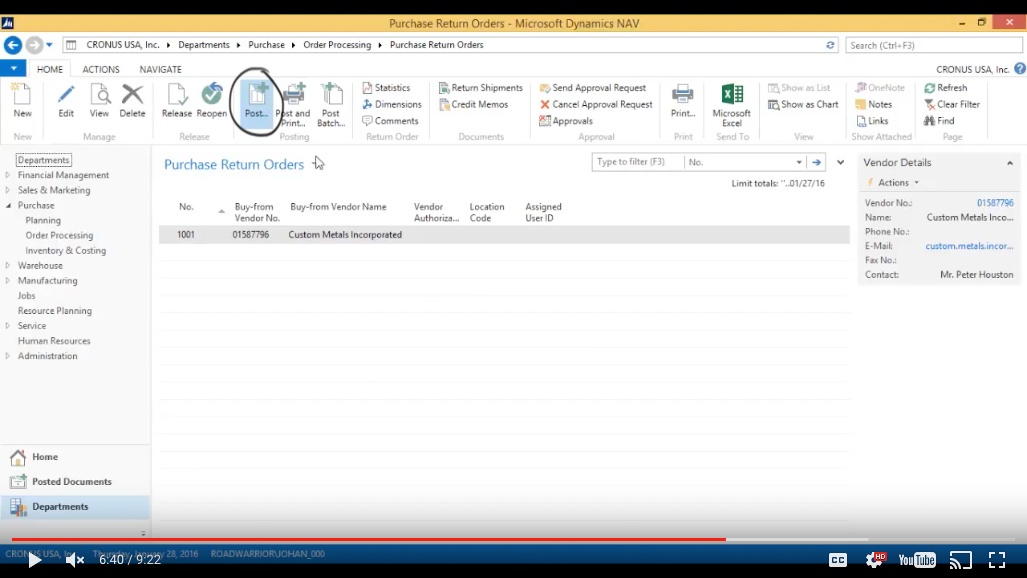Enter fullscreen video mode
The height and width of the screenshot is (578, 1027).
(x=997, y=560)
